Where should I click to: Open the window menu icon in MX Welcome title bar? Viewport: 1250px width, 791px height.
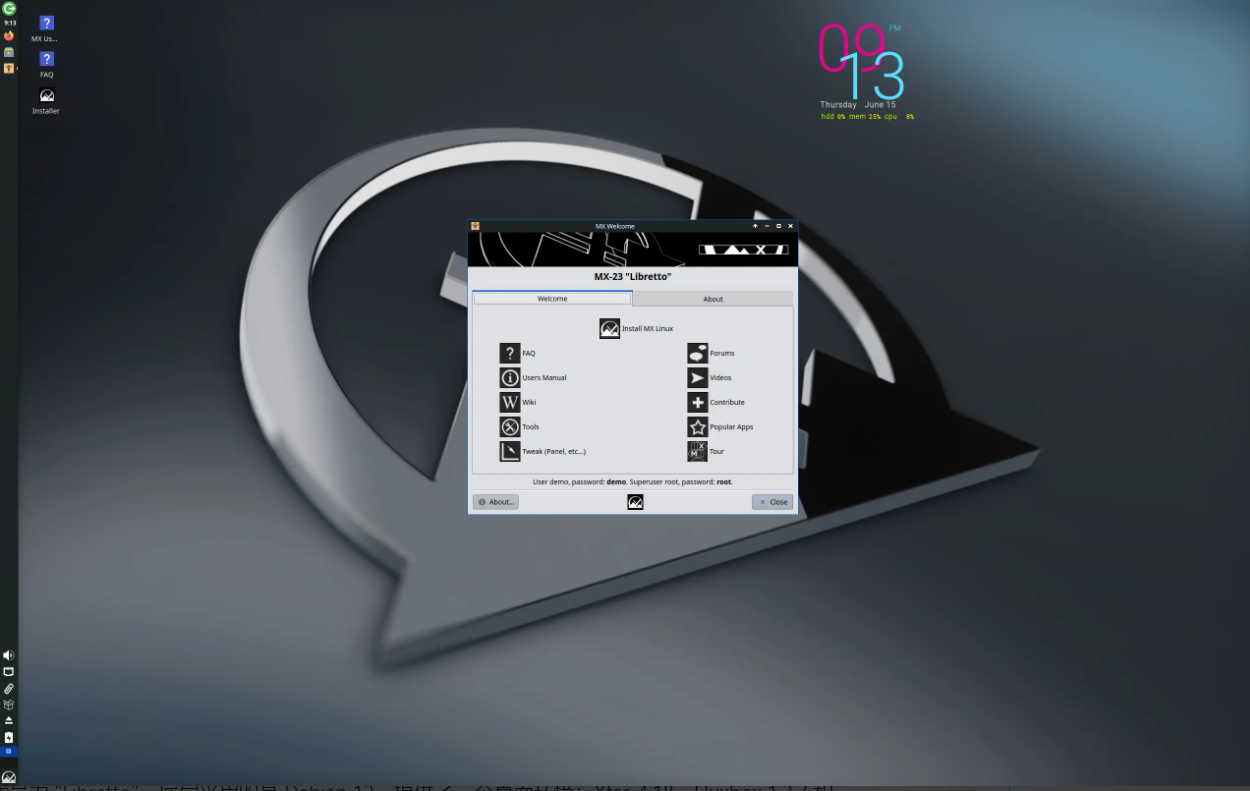click(475, 226)
